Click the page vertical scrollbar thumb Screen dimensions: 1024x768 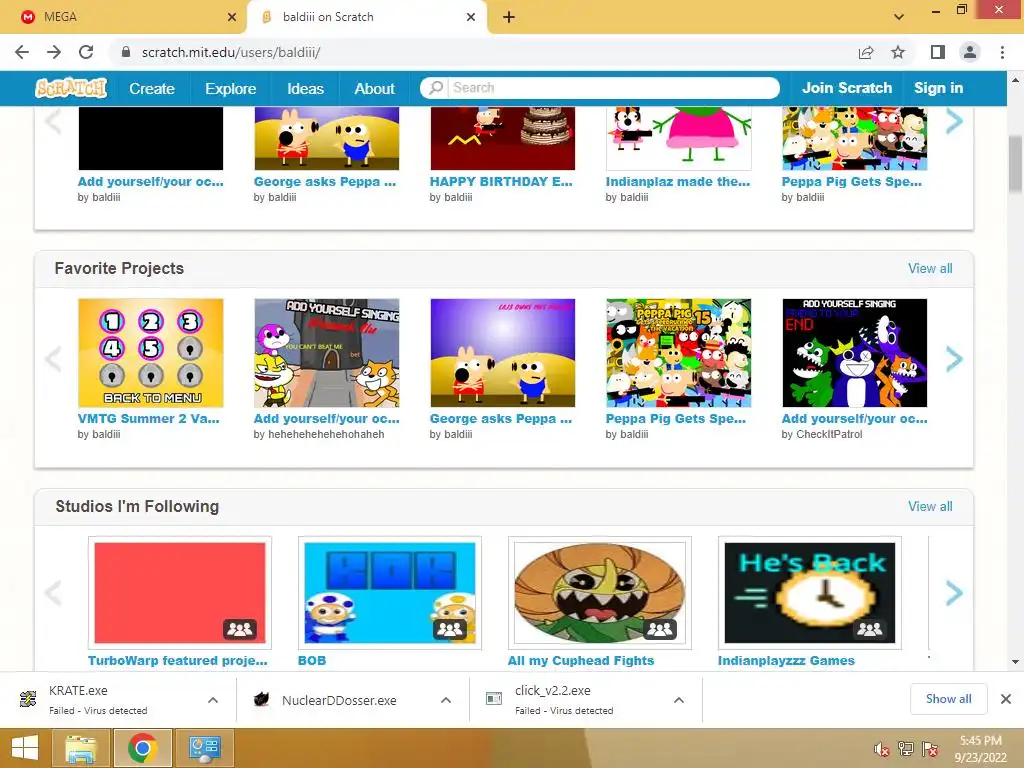1015,164
